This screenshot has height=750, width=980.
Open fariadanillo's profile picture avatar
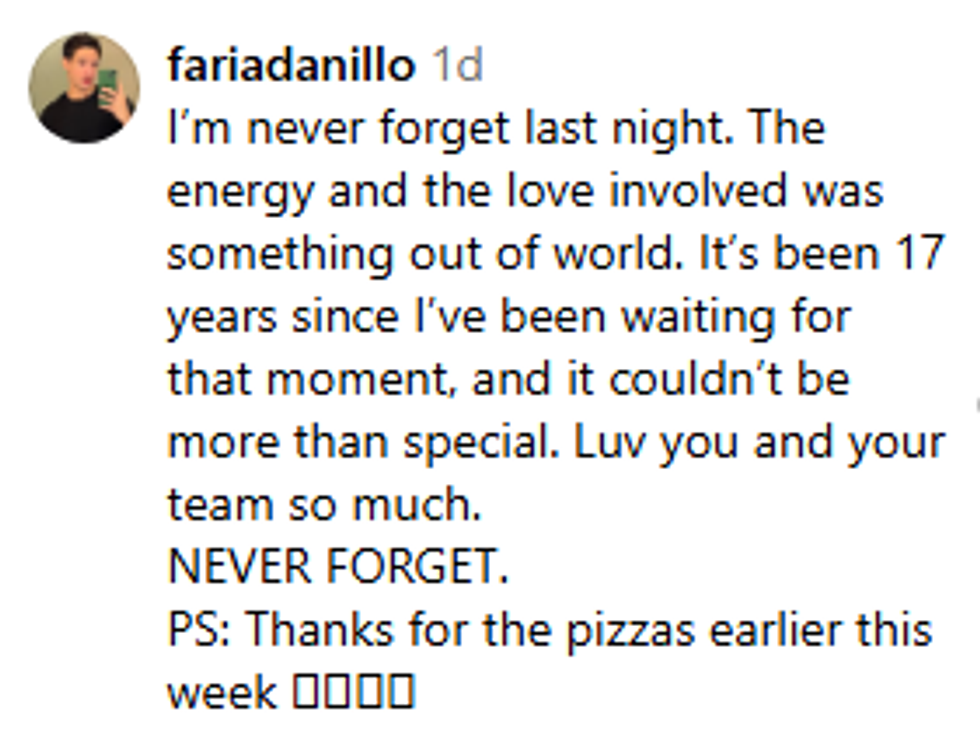click(84, 88)
